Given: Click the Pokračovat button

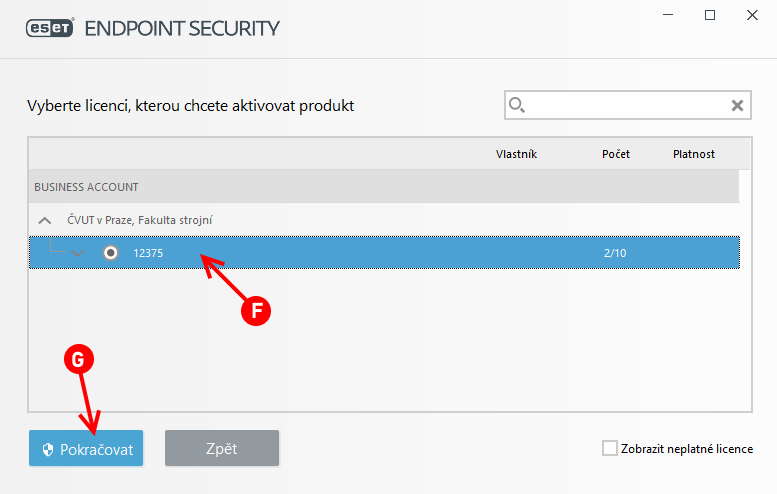Looking at the screenshot, I should pyautogui.click(x=86, y=448).
